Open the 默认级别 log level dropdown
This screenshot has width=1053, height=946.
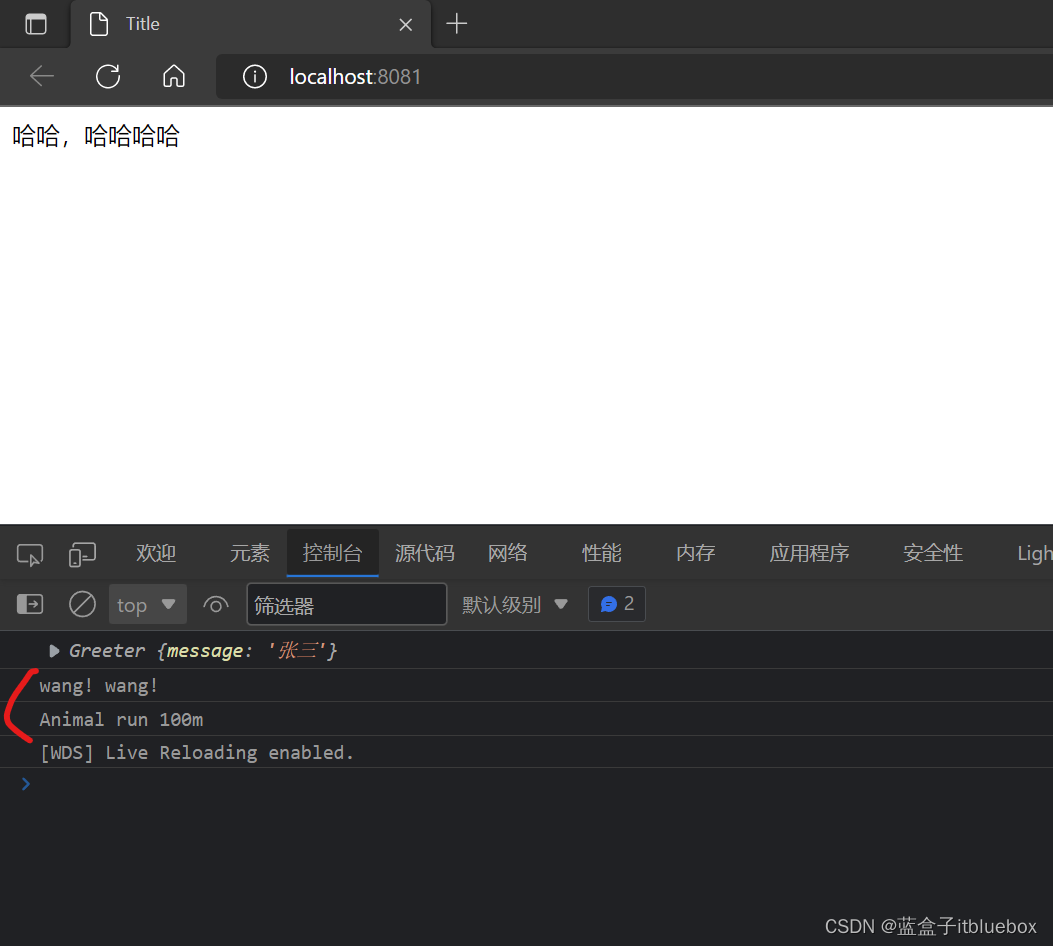(x=515, y=605)
